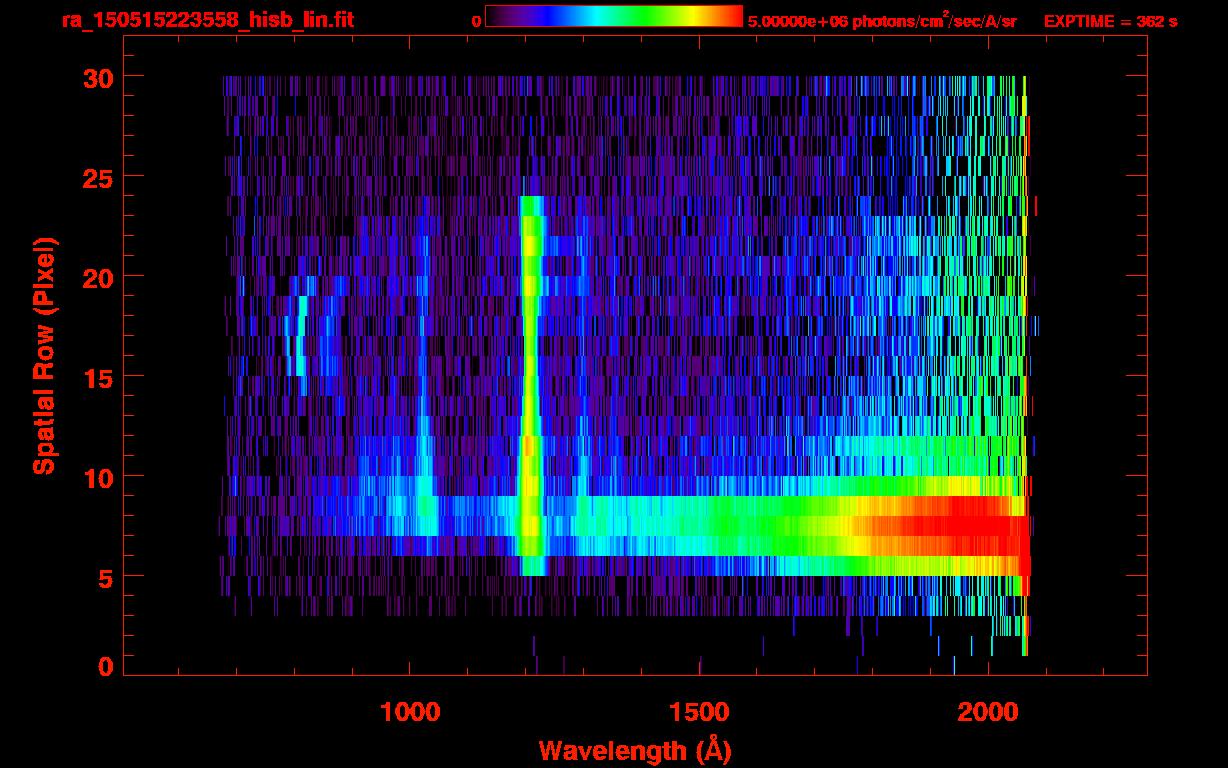Image resolution: width=1228 pixels, height=768 pixels.
Task: Select the EXPTIME = 362 s label
Action: pos(1110,21)
